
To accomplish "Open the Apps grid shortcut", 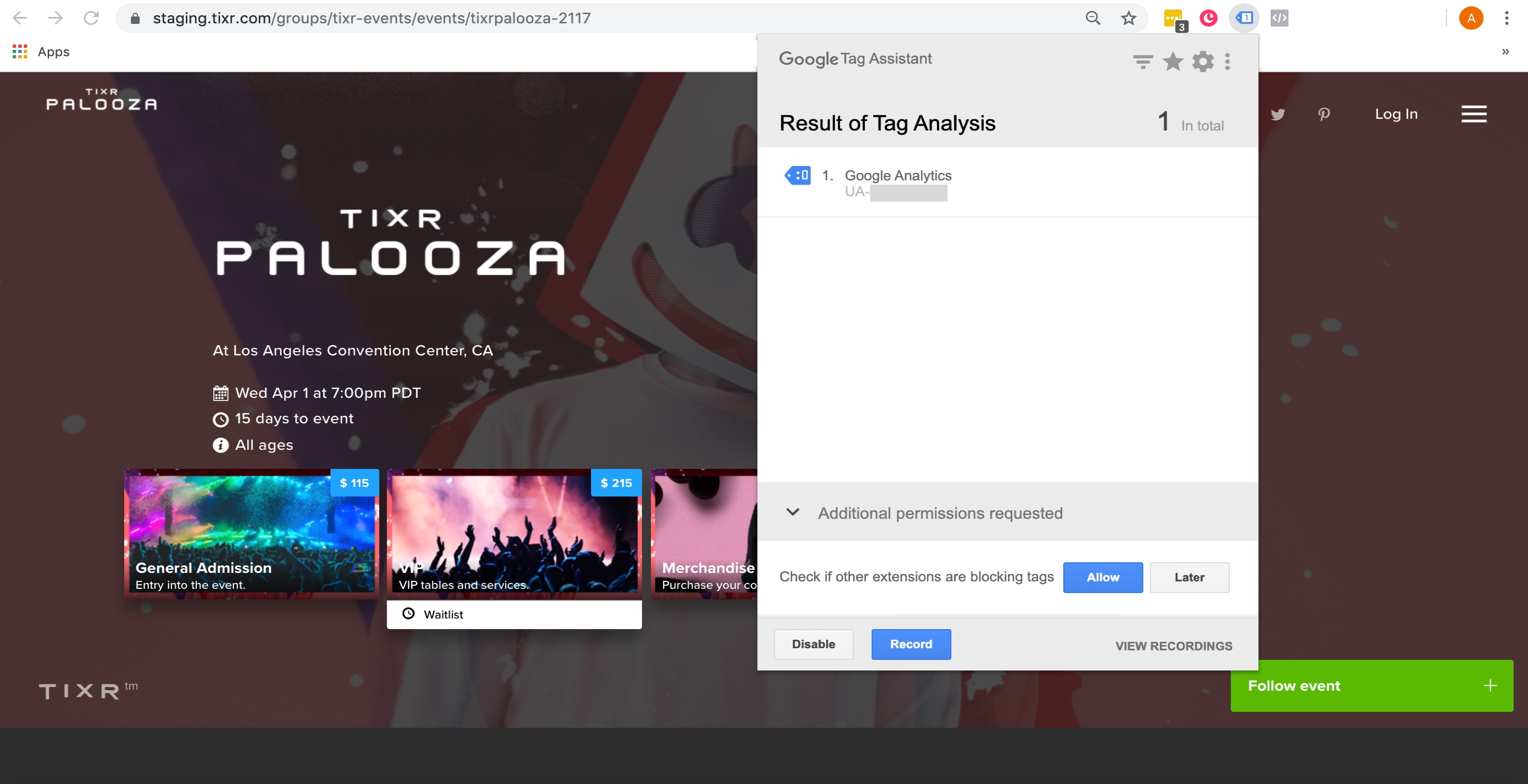I will tap(41, 51).
